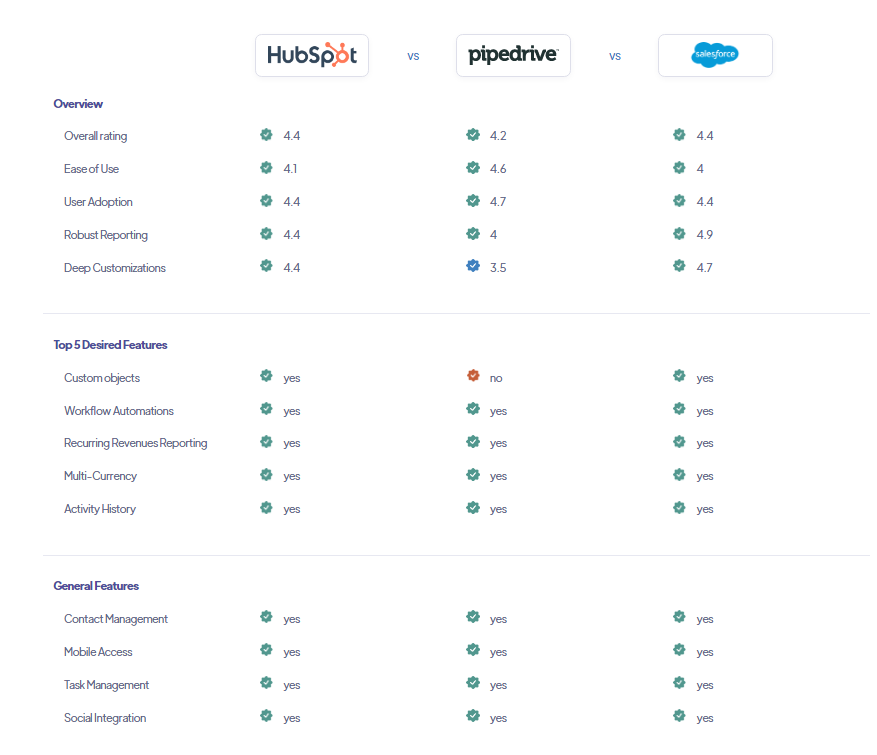Click the Recurring Revenues Reporting label
The image size is (877, 755).
135,443
